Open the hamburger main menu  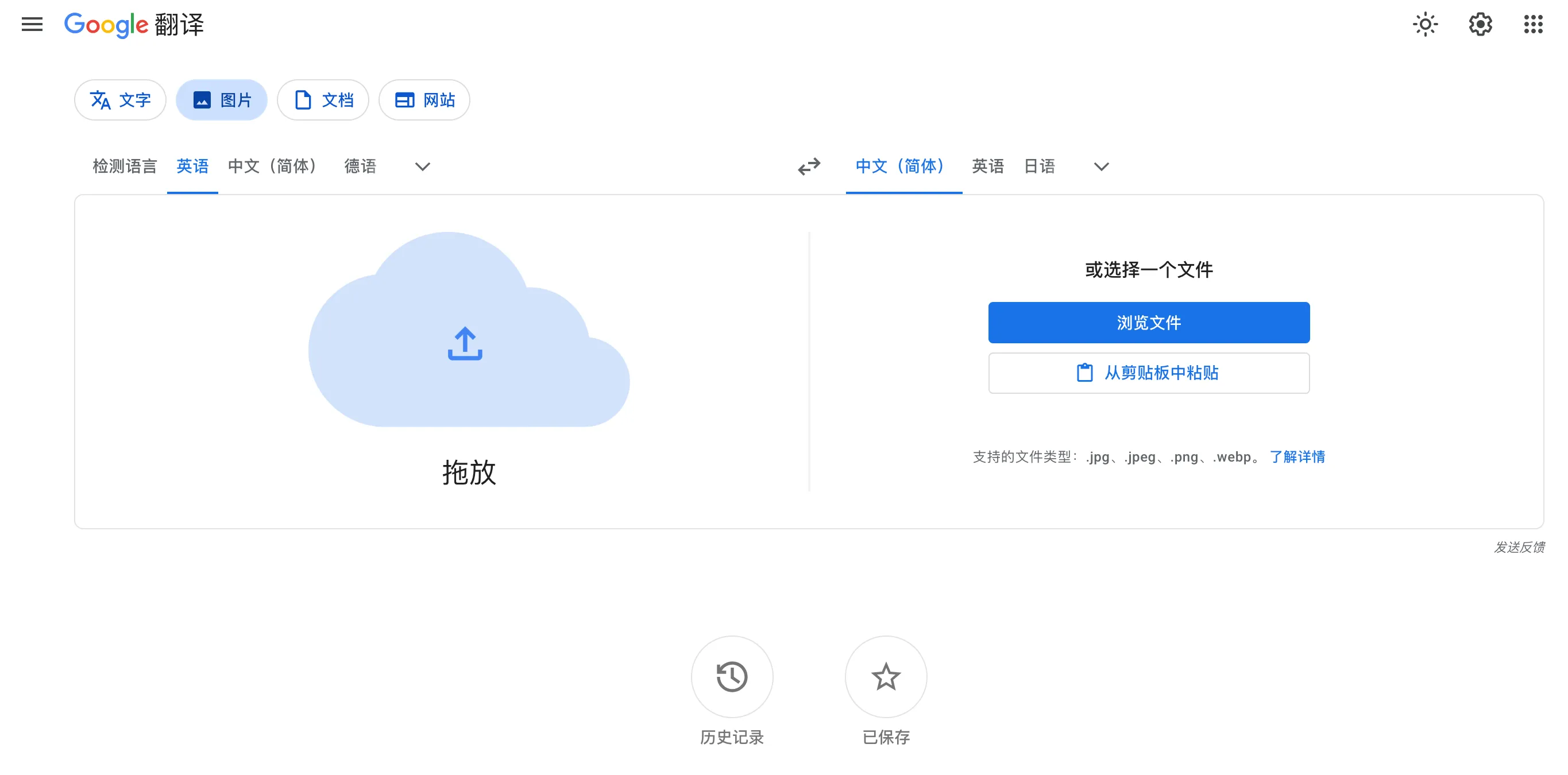[32, 24]
